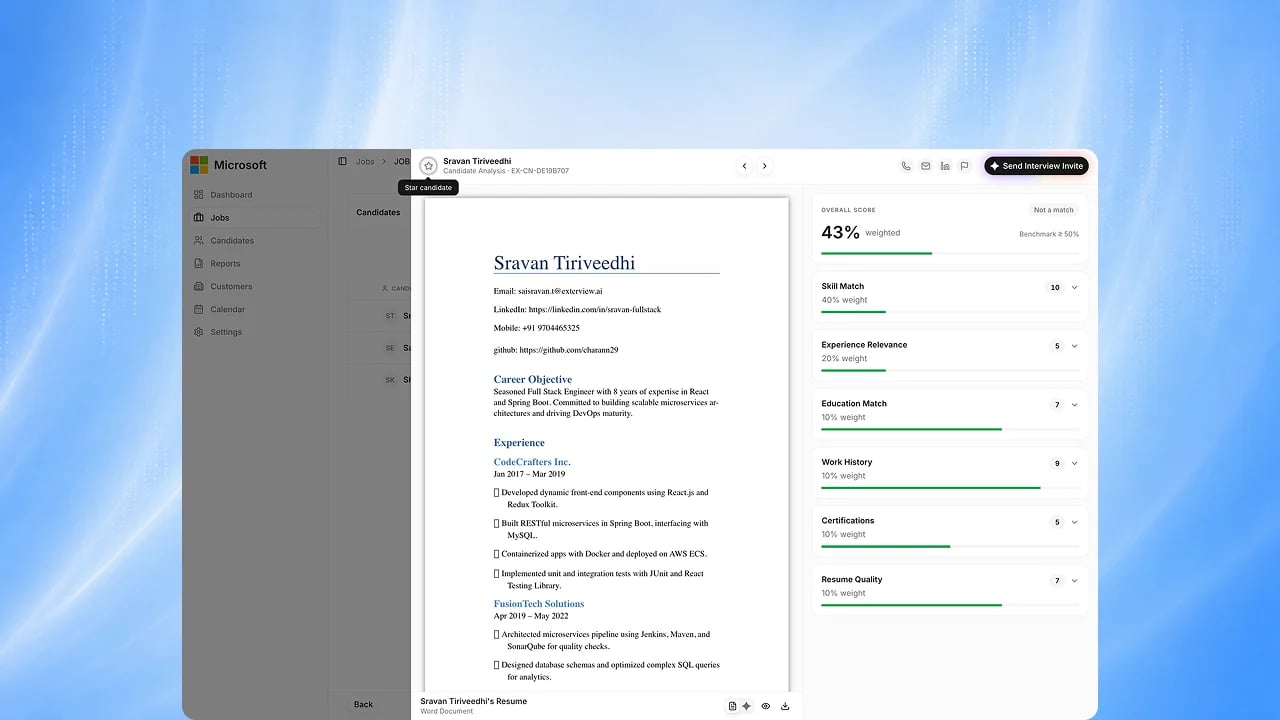Click Send Interview Invite button

[1036, 166]
